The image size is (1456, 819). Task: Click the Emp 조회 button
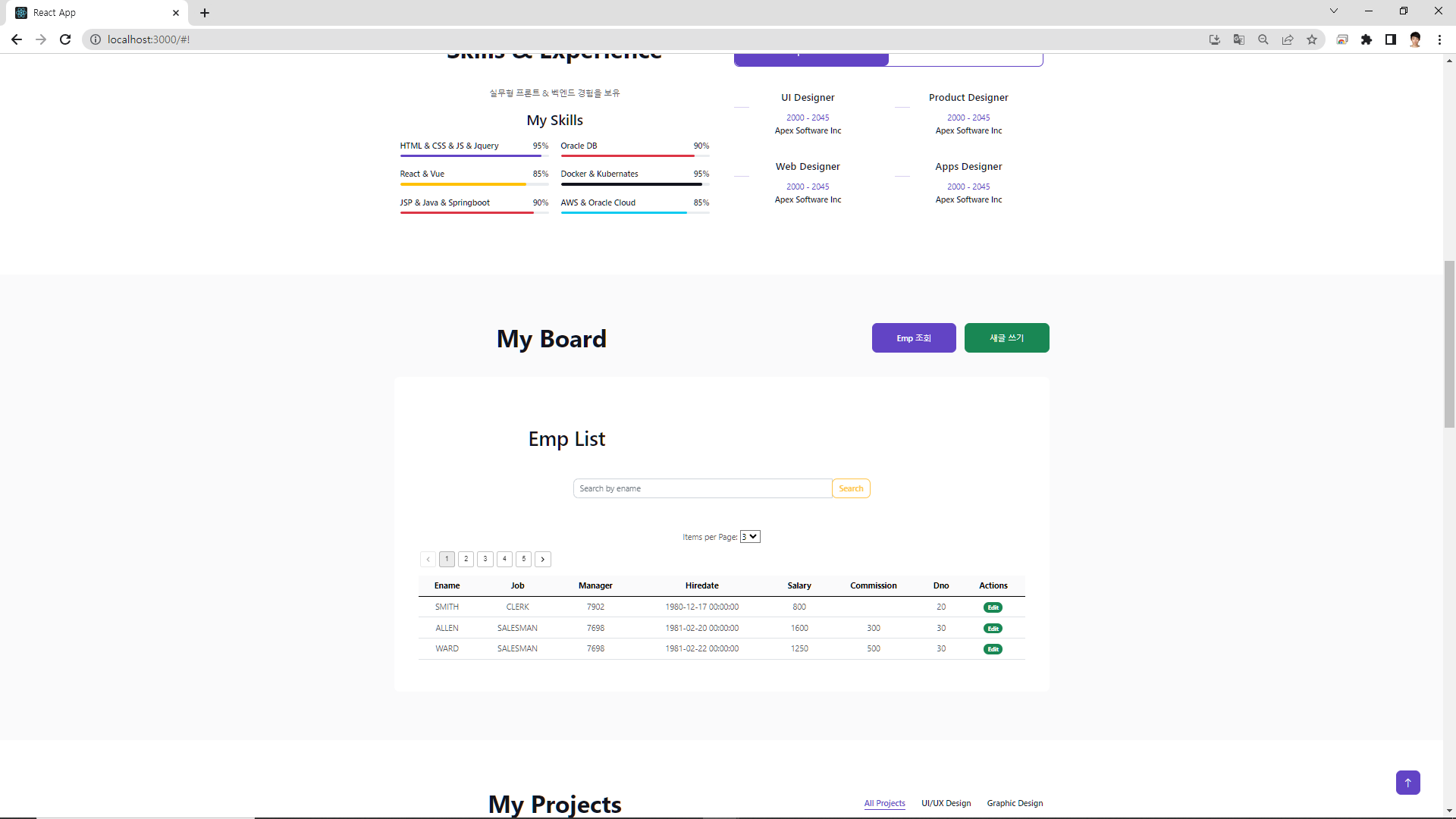tap(914, 338)
